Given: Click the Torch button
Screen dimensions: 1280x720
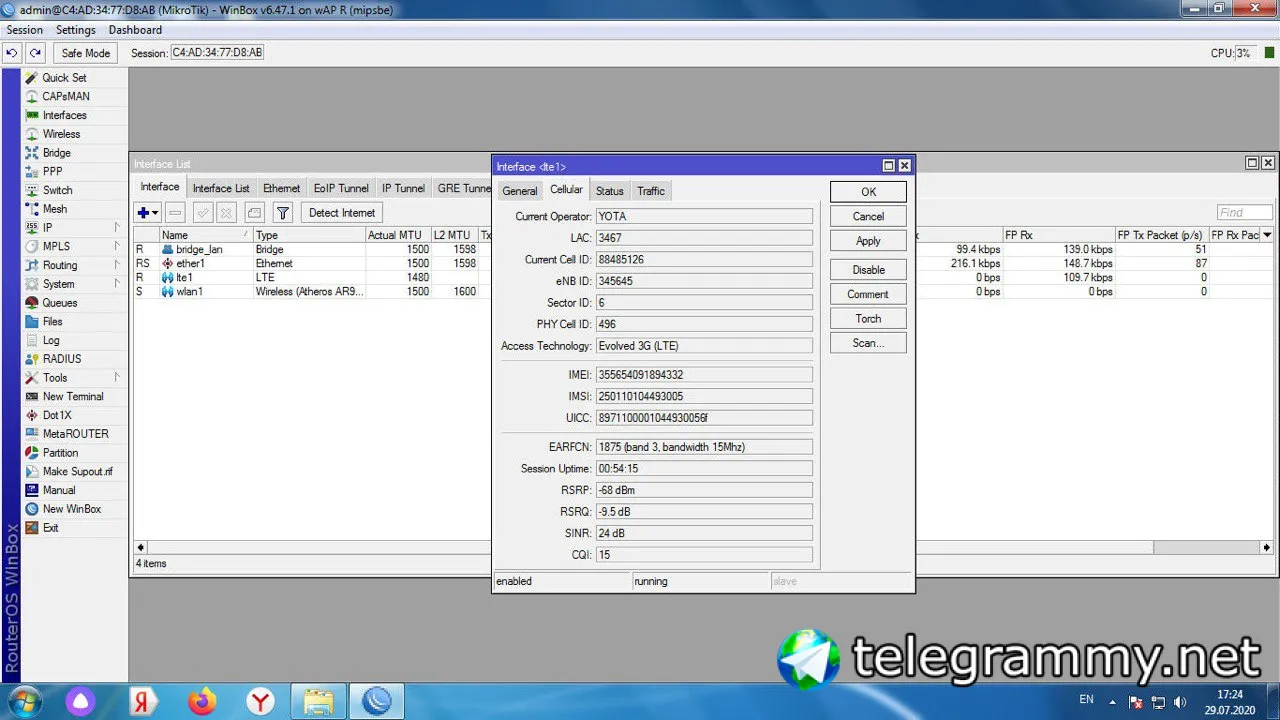Looking at the screenshot, I should click(868, 319).
